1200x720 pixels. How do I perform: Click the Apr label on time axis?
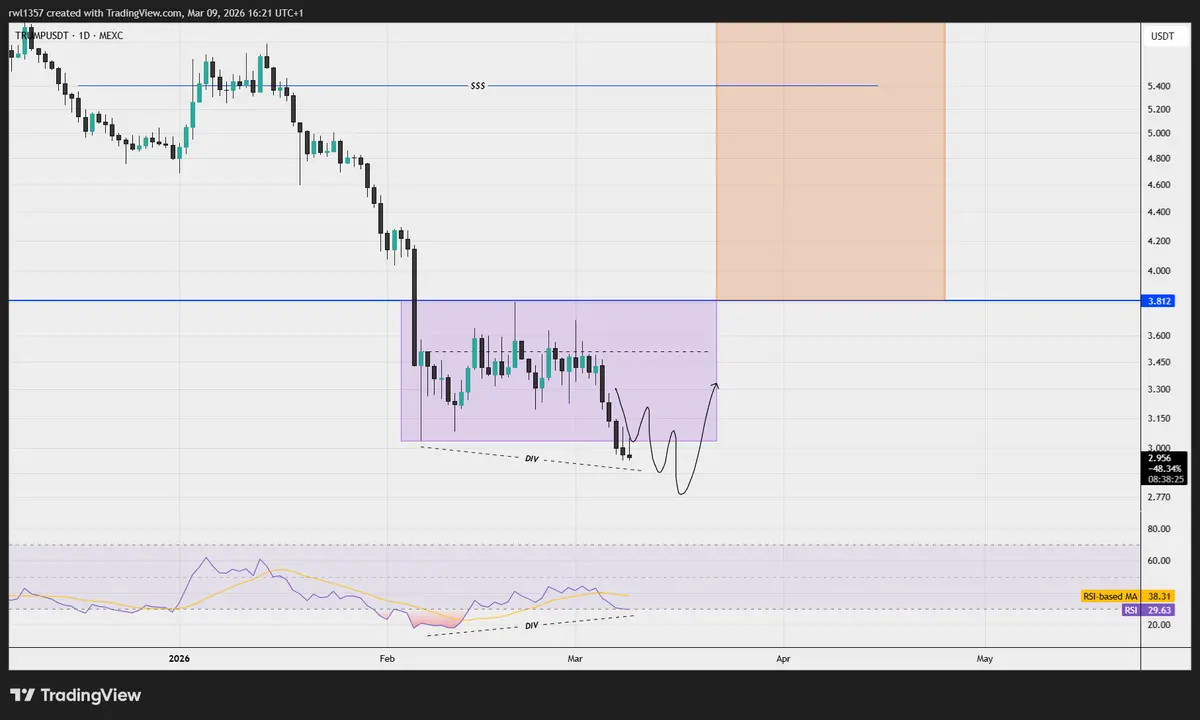pos(783,658)
